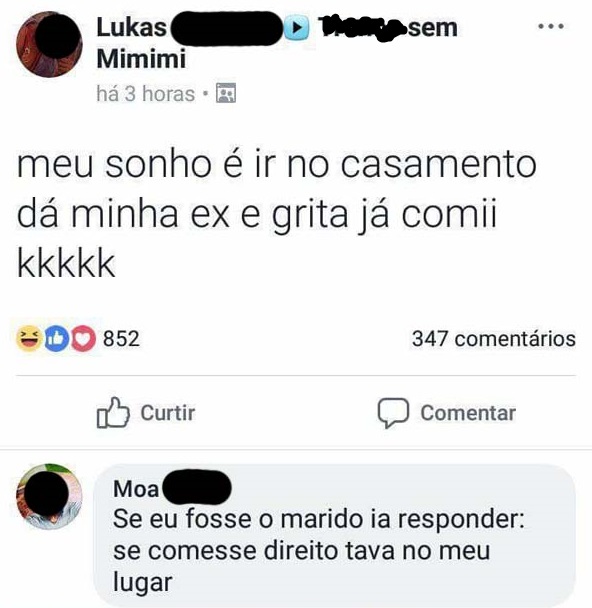Like the post with the Curtir button
Viewport: 592px width, 608px height.
click(x=146, y=413)
